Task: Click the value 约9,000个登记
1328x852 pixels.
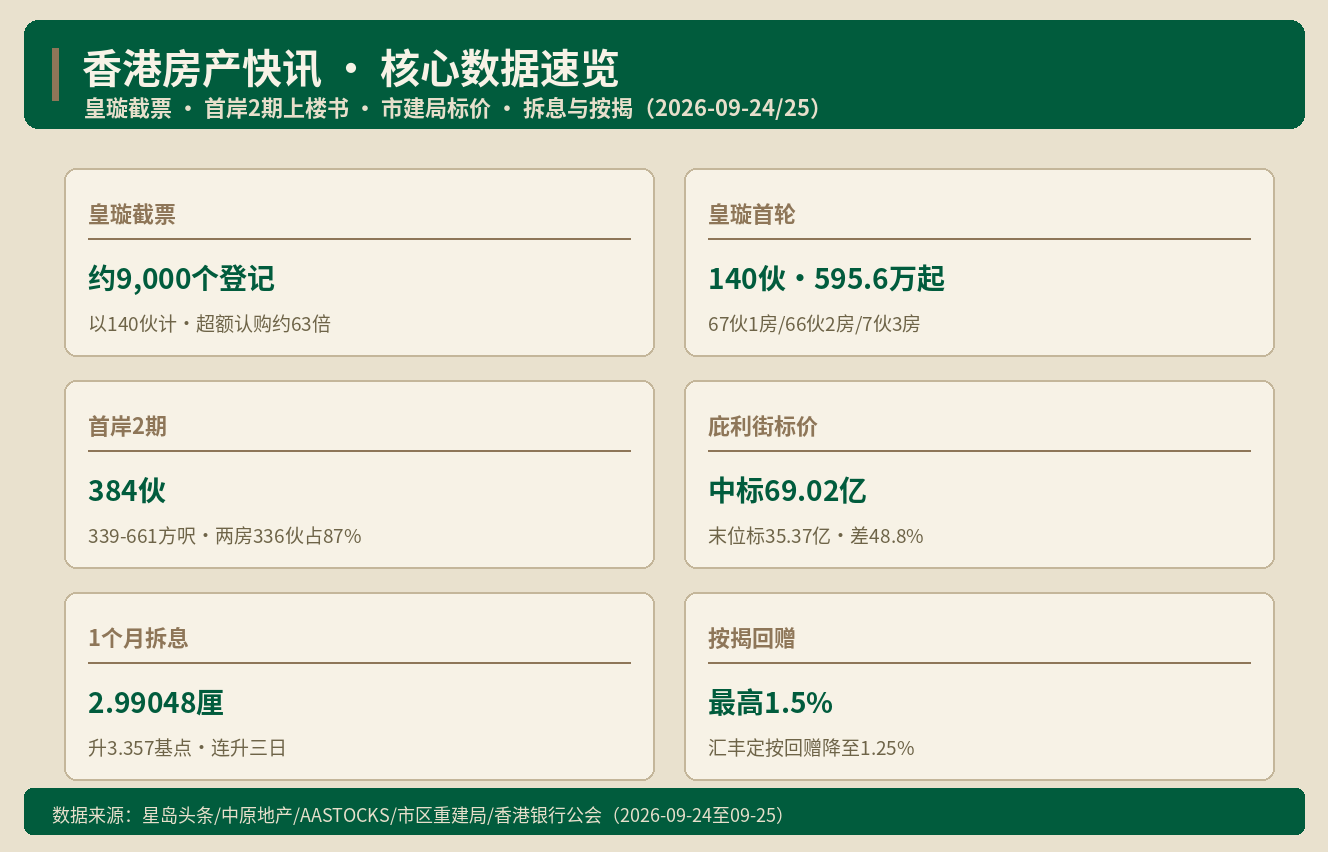Action: [181, 279]
